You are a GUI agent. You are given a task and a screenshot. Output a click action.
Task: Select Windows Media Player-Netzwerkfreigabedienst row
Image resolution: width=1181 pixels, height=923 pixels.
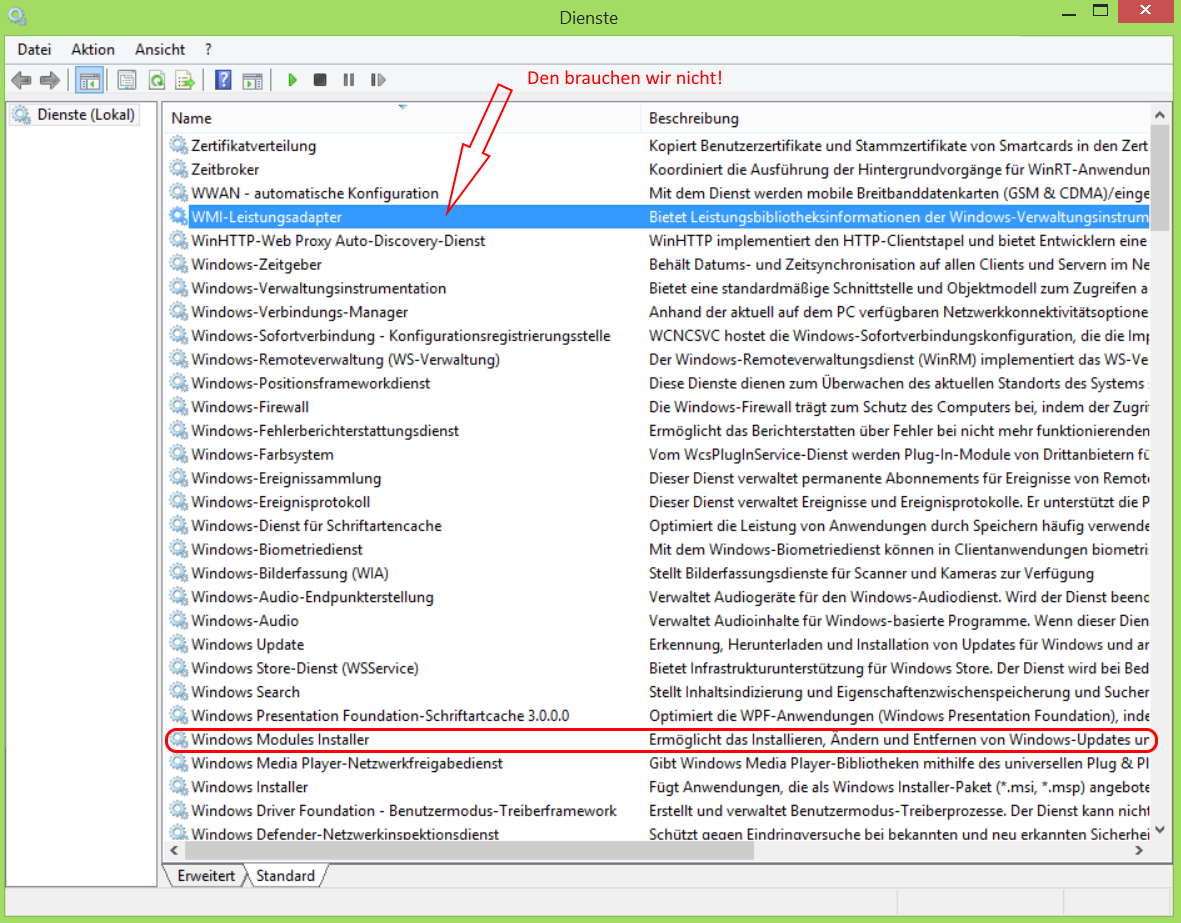pos(658,763)
